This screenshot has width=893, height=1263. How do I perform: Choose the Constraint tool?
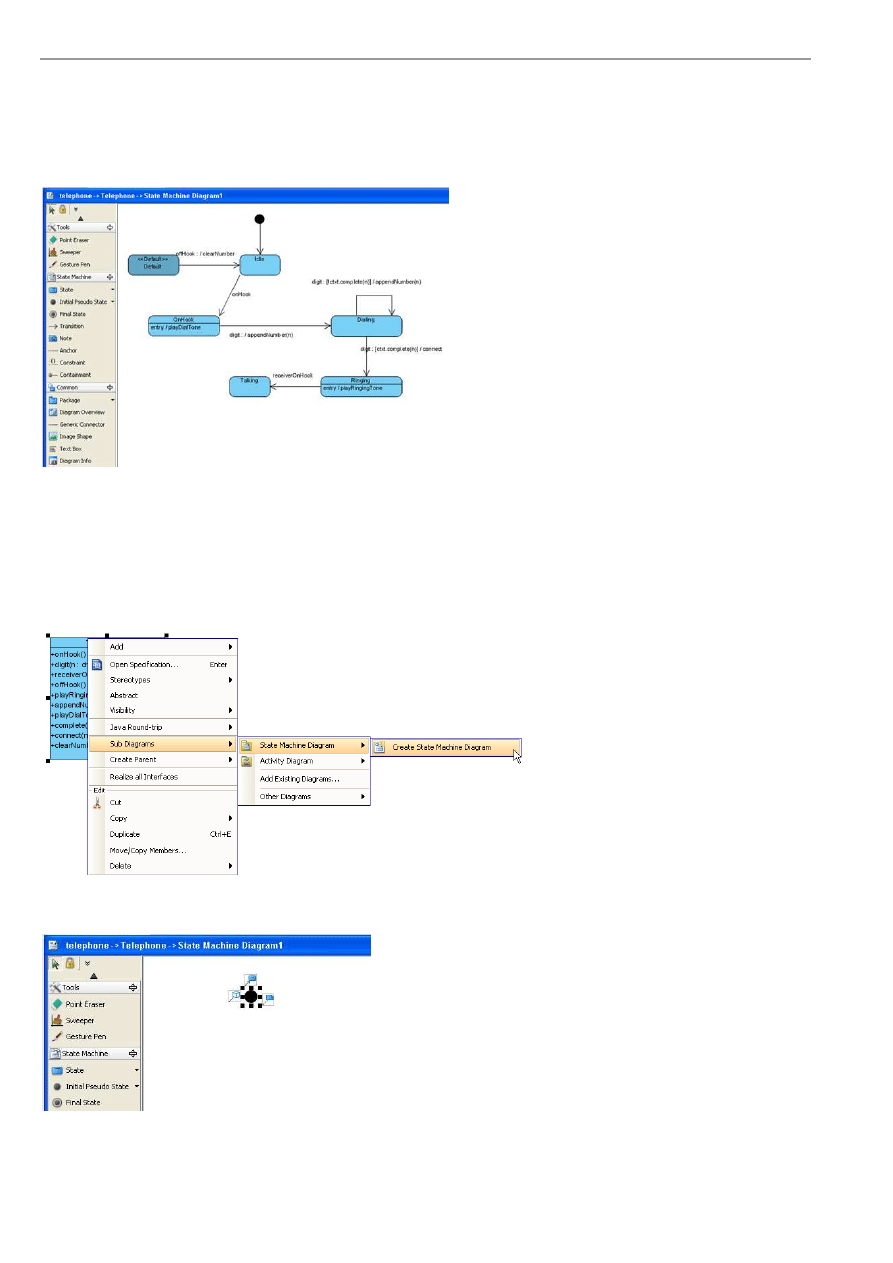coord(71,362)
